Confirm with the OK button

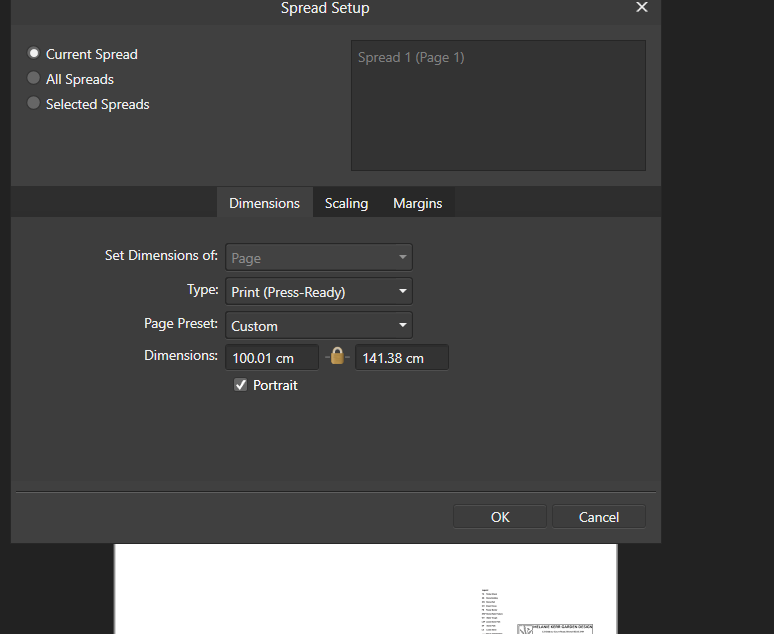click(500, 517)
